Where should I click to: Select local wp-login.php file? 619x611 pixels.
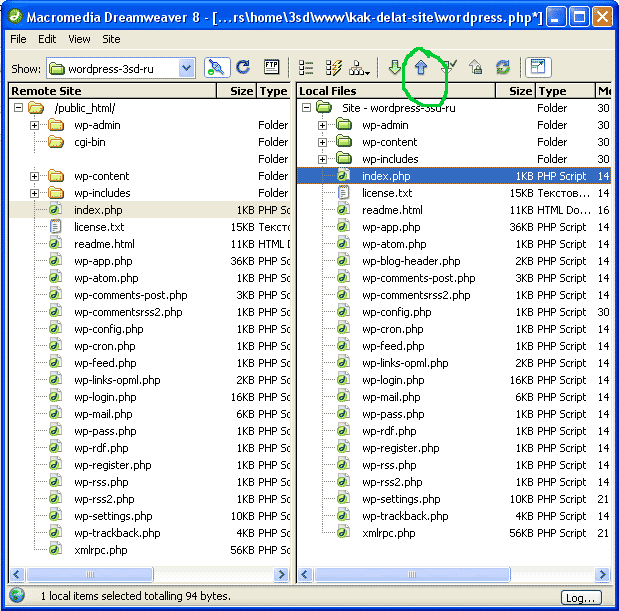click(393, 380)
